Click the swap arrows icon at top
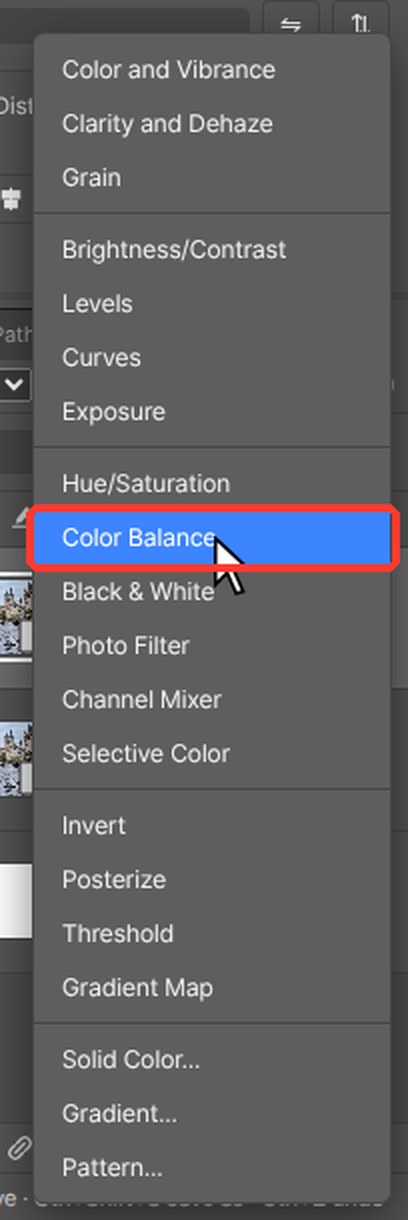This screenshot has width=408, height=1220. pos(291,24)
